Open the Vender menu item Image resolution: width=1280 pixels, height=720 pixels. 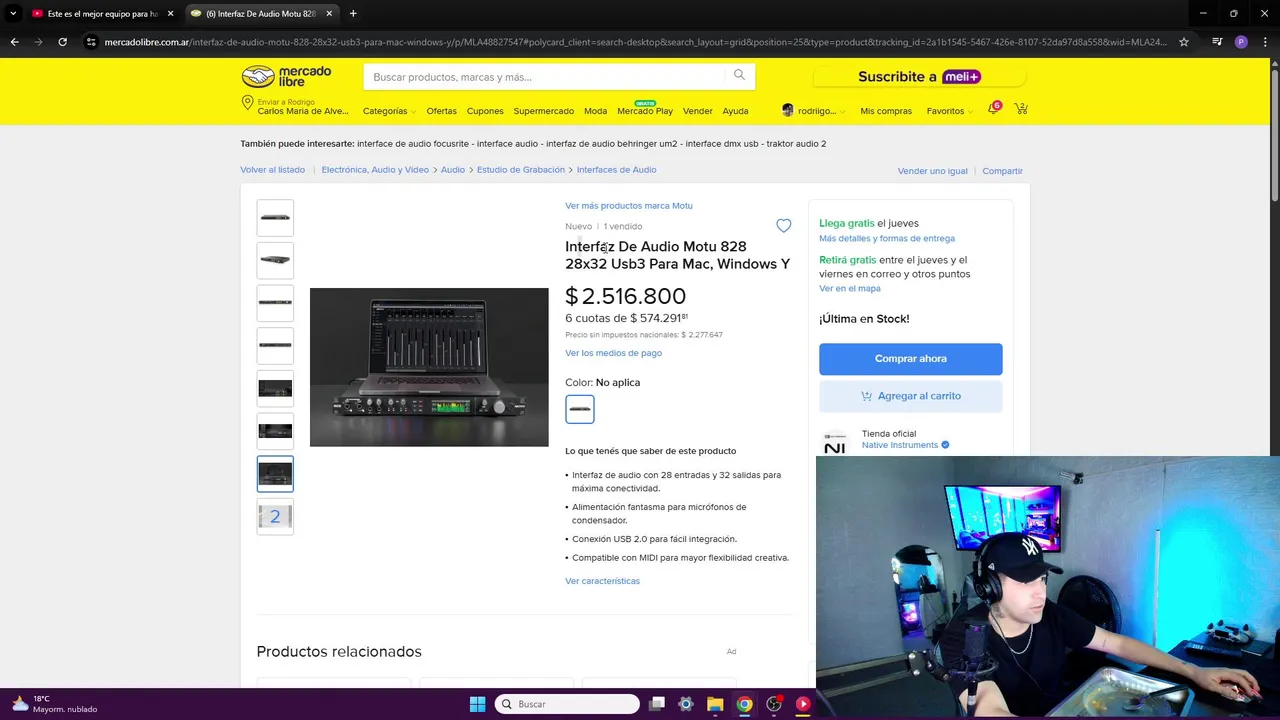697,111
